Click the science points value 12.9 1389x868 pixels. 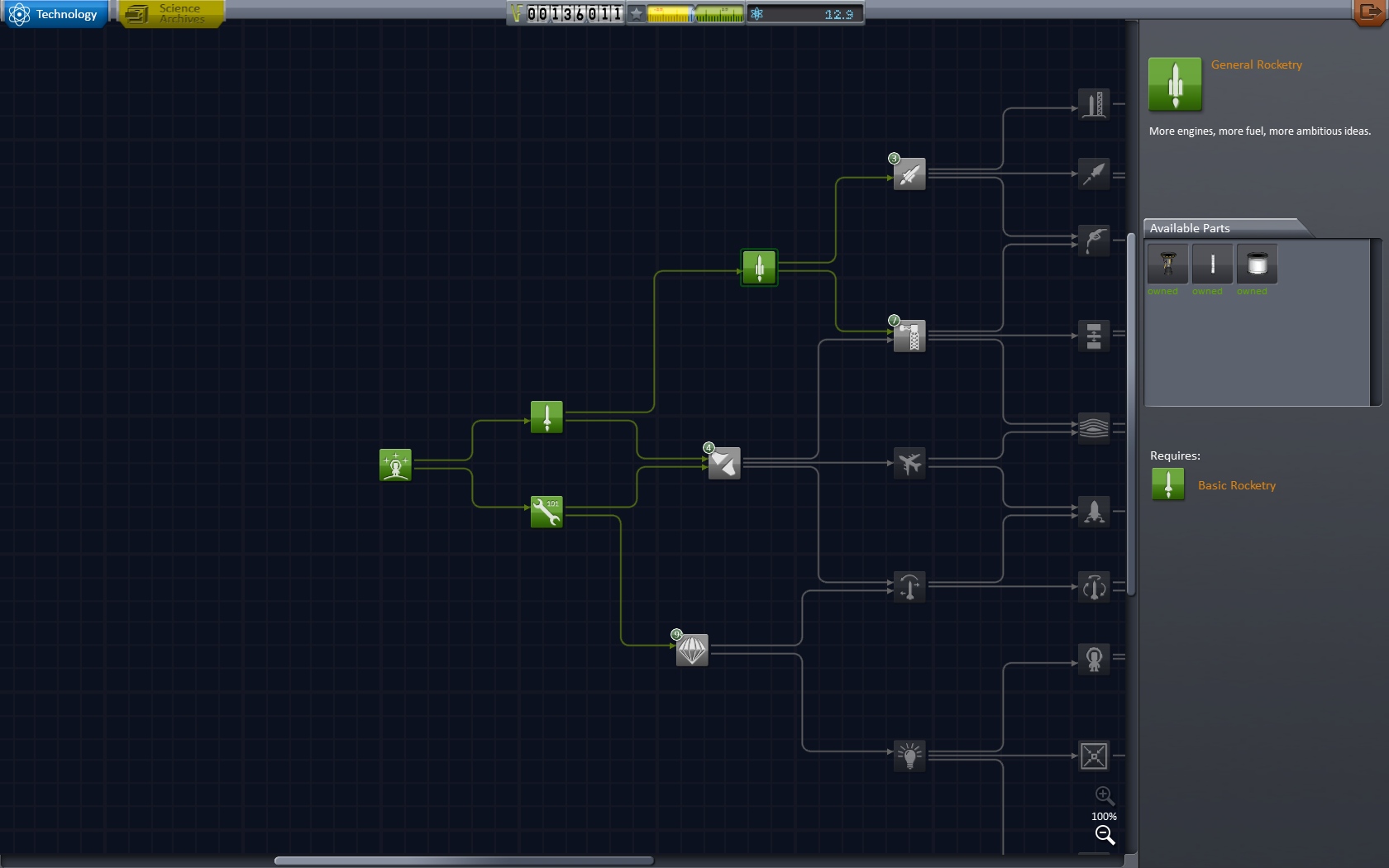[838, 14]
